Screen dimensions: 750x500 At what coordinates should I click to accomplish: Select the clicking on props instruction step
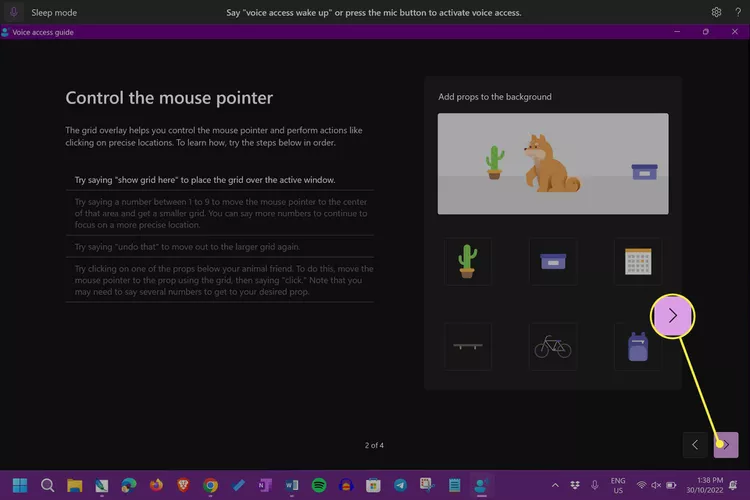220,280
